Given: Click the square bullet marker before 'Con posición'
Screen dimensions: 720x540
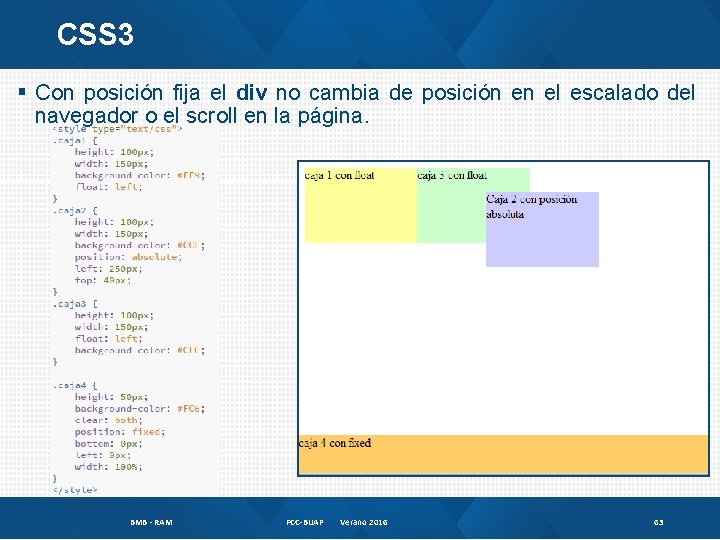Looking at the screenshot, I should pyautogui.click(x=22, y=92).
